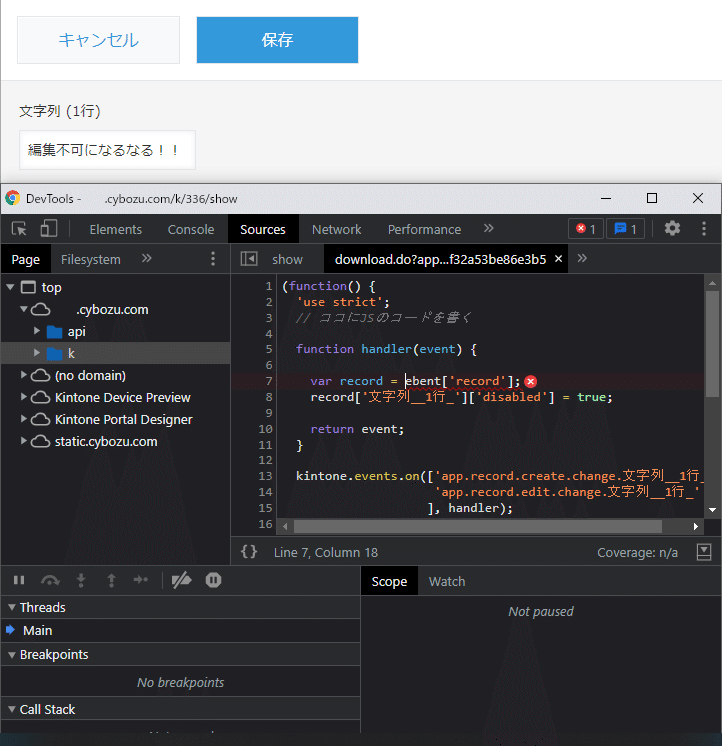The image size is (722, 746).
Task: Click the top frame window icon
Action: 29,287
